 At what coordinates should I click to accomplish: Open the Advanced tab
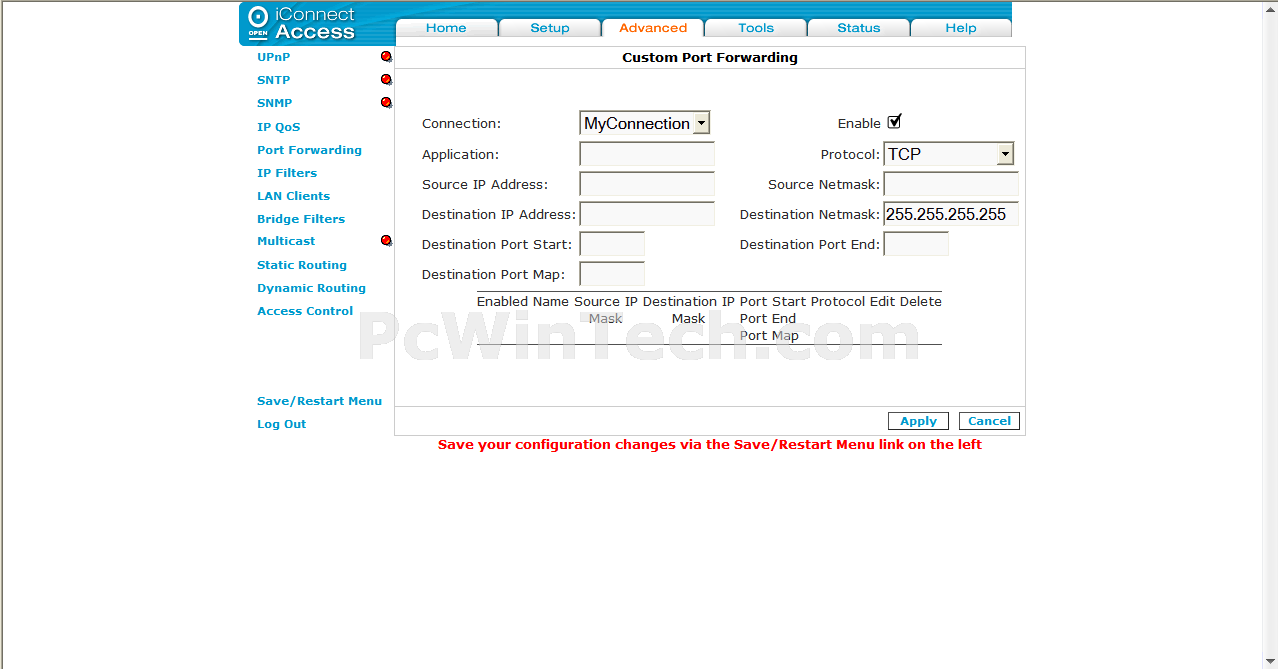click(x=653, y=28)
